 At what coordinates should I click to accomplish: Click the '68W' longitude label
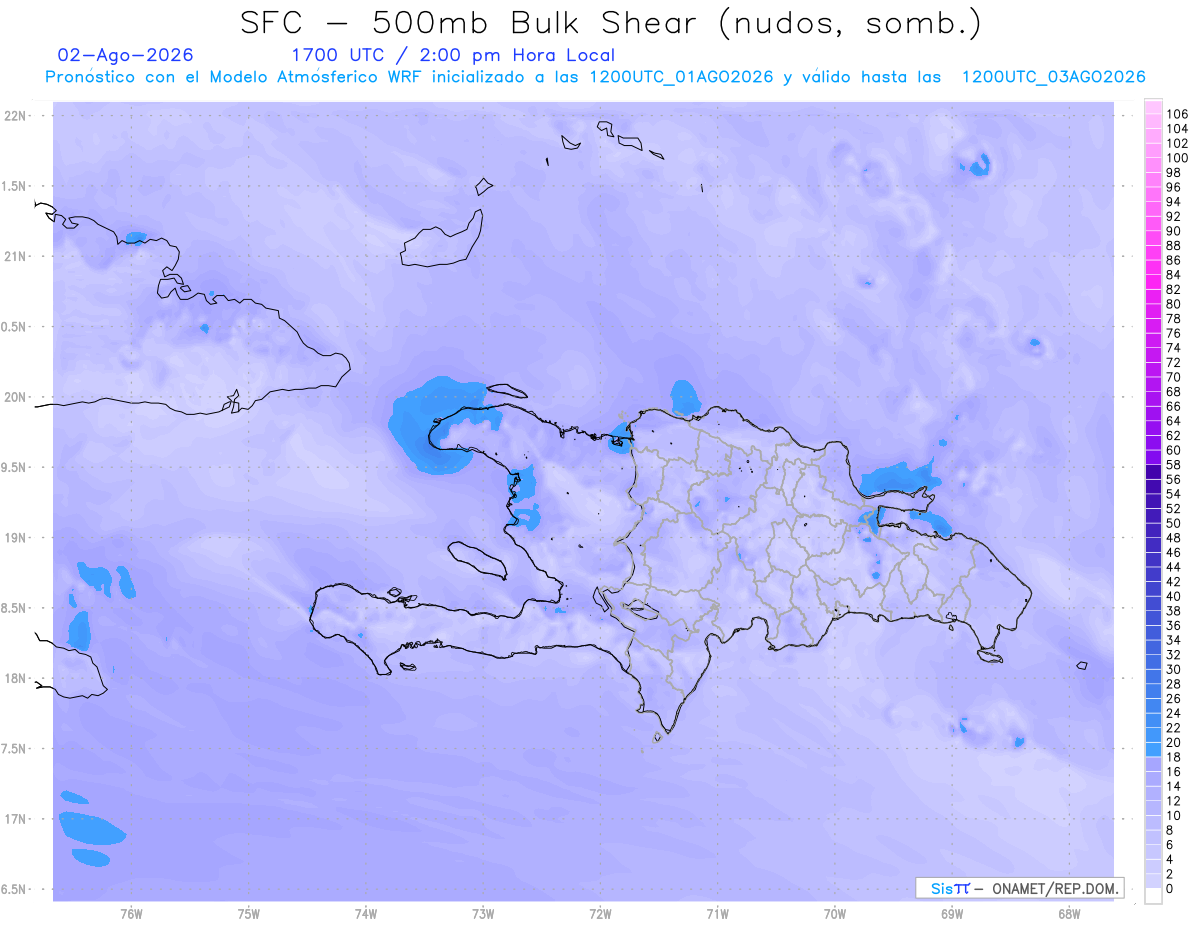point(1069,914)
